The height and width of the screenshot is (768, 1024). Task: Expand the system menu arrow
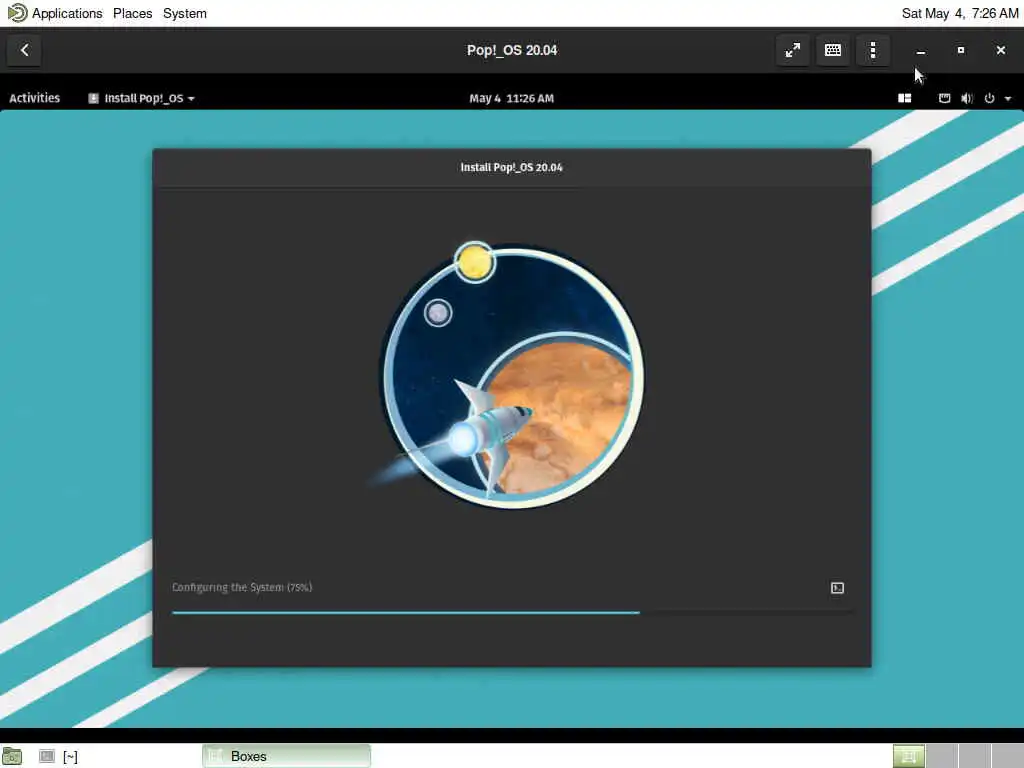pyautogui.click(x=1008, y=99)
